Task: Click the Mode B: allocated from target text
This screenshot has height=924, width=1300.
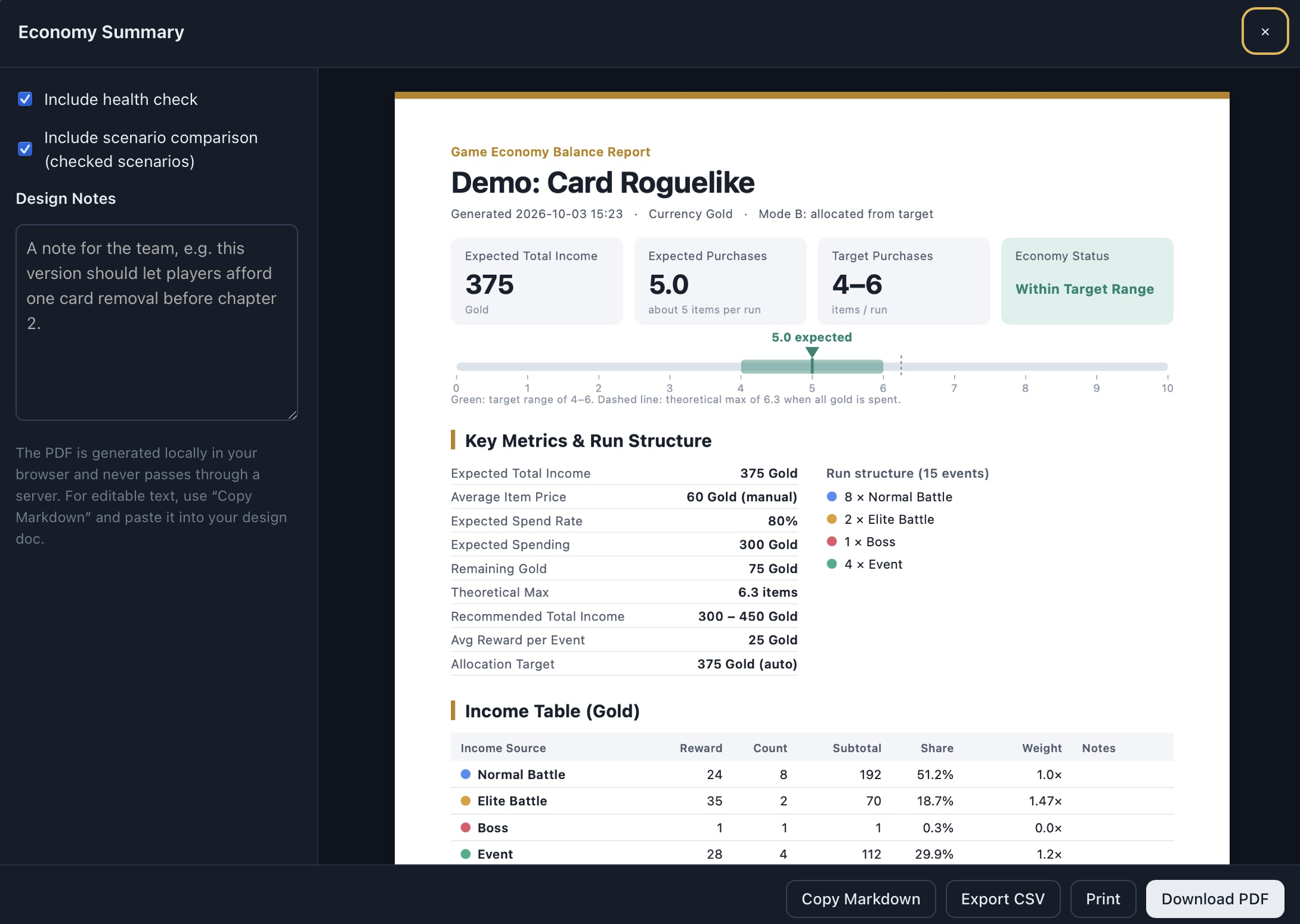Action: point(846,214)
